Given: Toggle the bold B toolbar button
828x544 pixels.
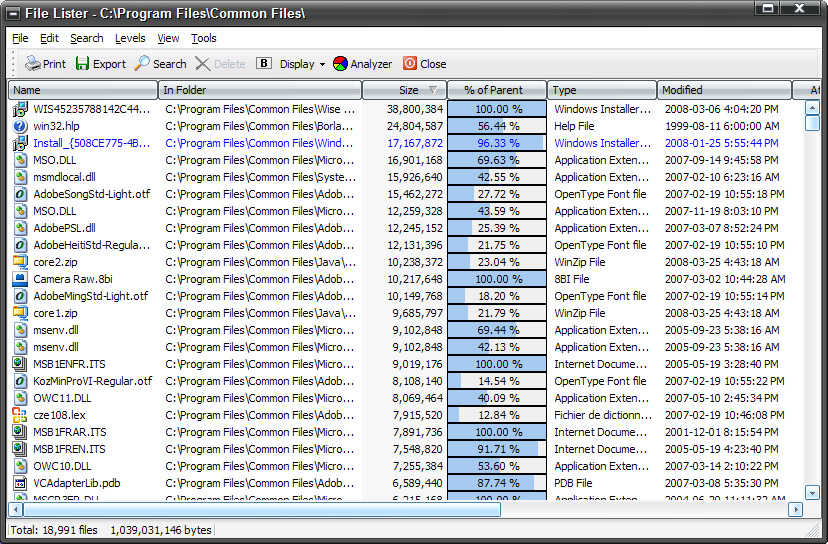Looking at the screenshot, I should (x=264, y=64).
